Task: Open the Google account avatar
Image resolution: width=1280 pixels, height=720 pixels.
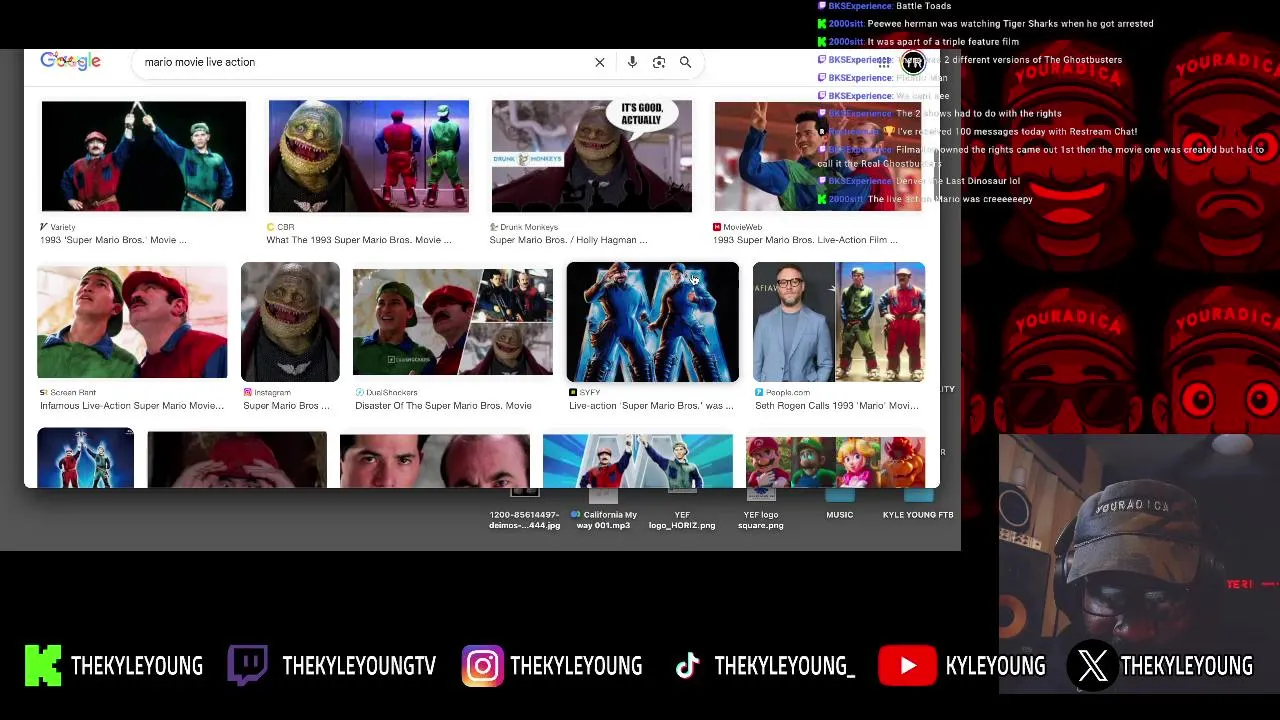Action: [913, 62]
